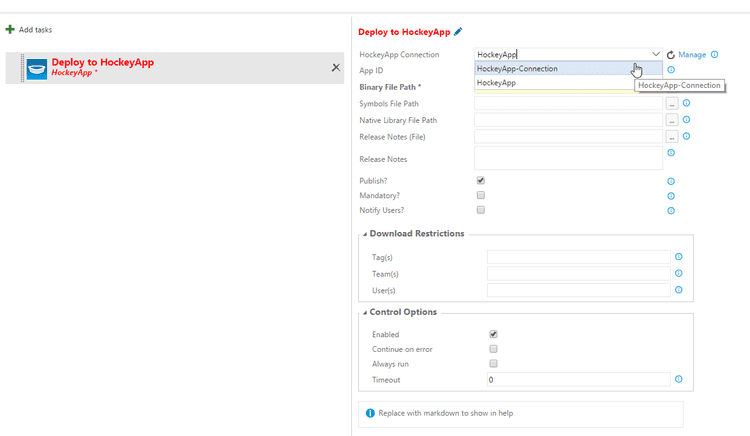Screen dimensions: 750x436
Task: Check the Mandatory? checkbox
Action: coord(481,195)
